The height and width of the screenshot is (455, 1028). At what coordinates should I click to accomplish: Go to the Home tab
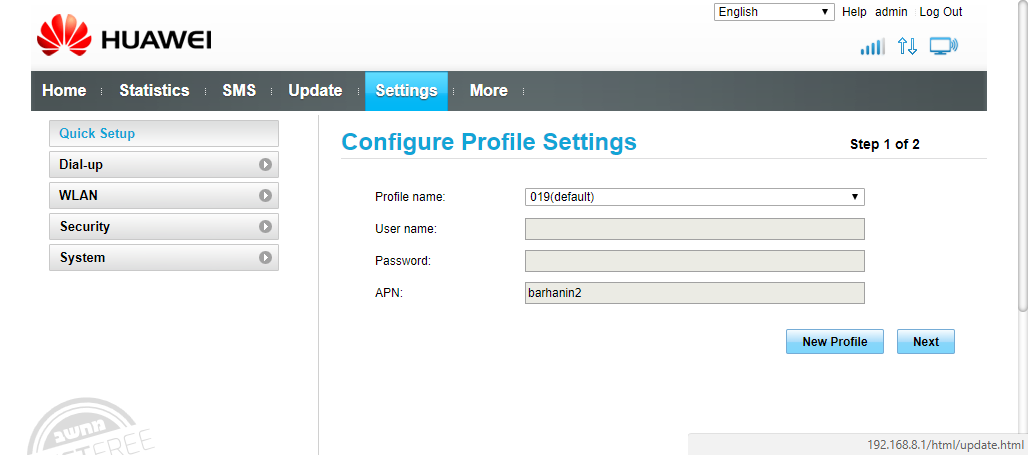pyautogui.click(x=64, y=91)
